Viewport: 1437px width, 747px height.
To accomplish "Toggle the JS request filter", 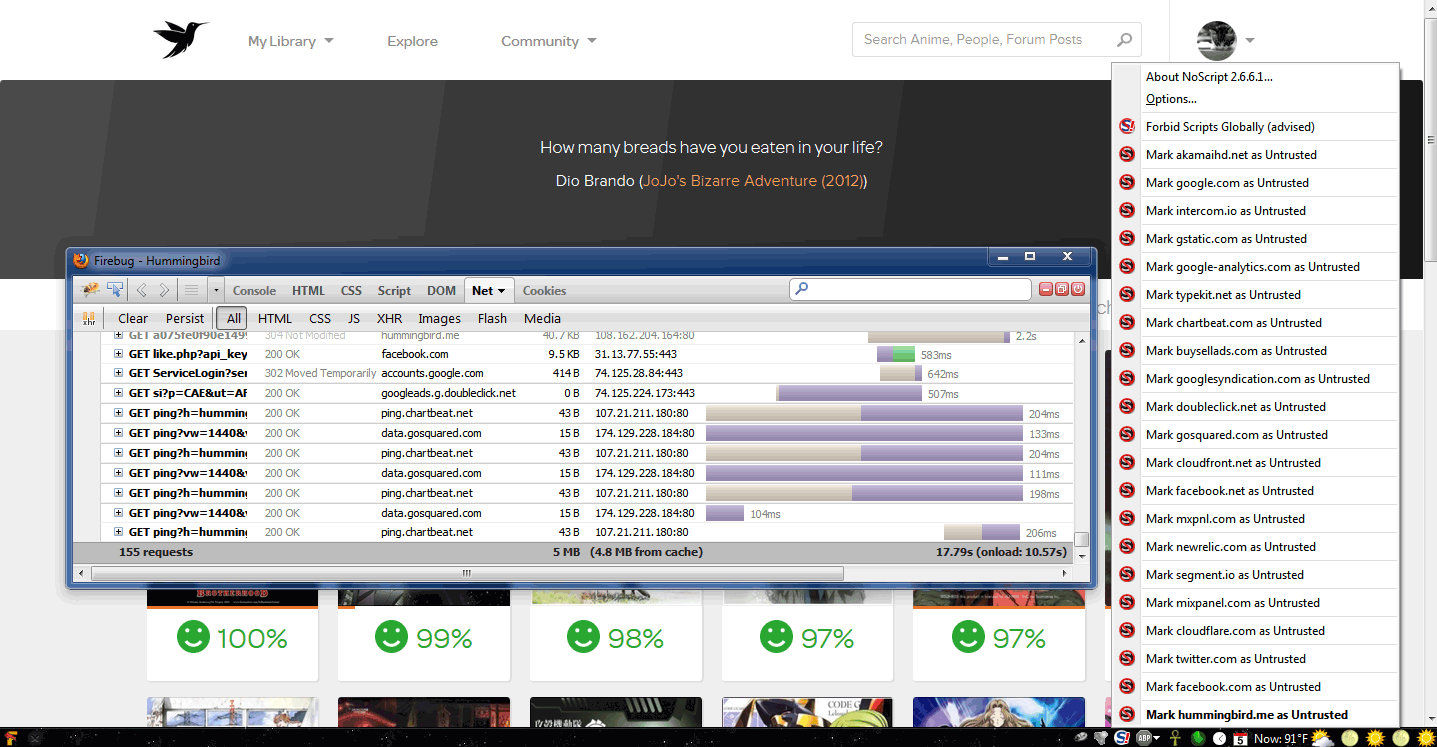I will [x=354, y=318].
